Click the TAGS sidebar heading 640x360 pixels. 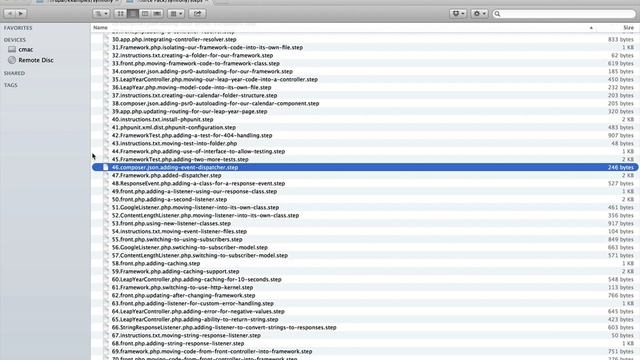11,85
